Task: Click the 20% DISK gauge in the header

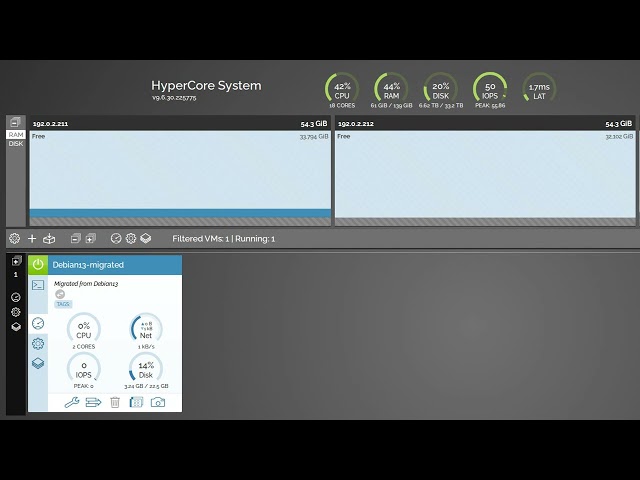Action: 441,90
